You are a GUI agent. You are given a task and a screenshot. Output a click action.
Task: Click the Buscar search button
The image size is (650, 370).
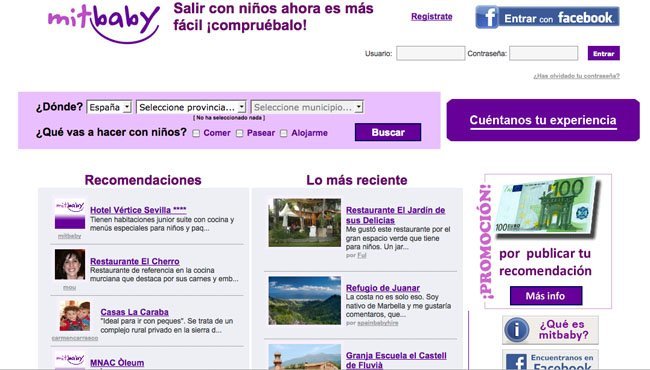pyautogui.click(x=388, y=132)
